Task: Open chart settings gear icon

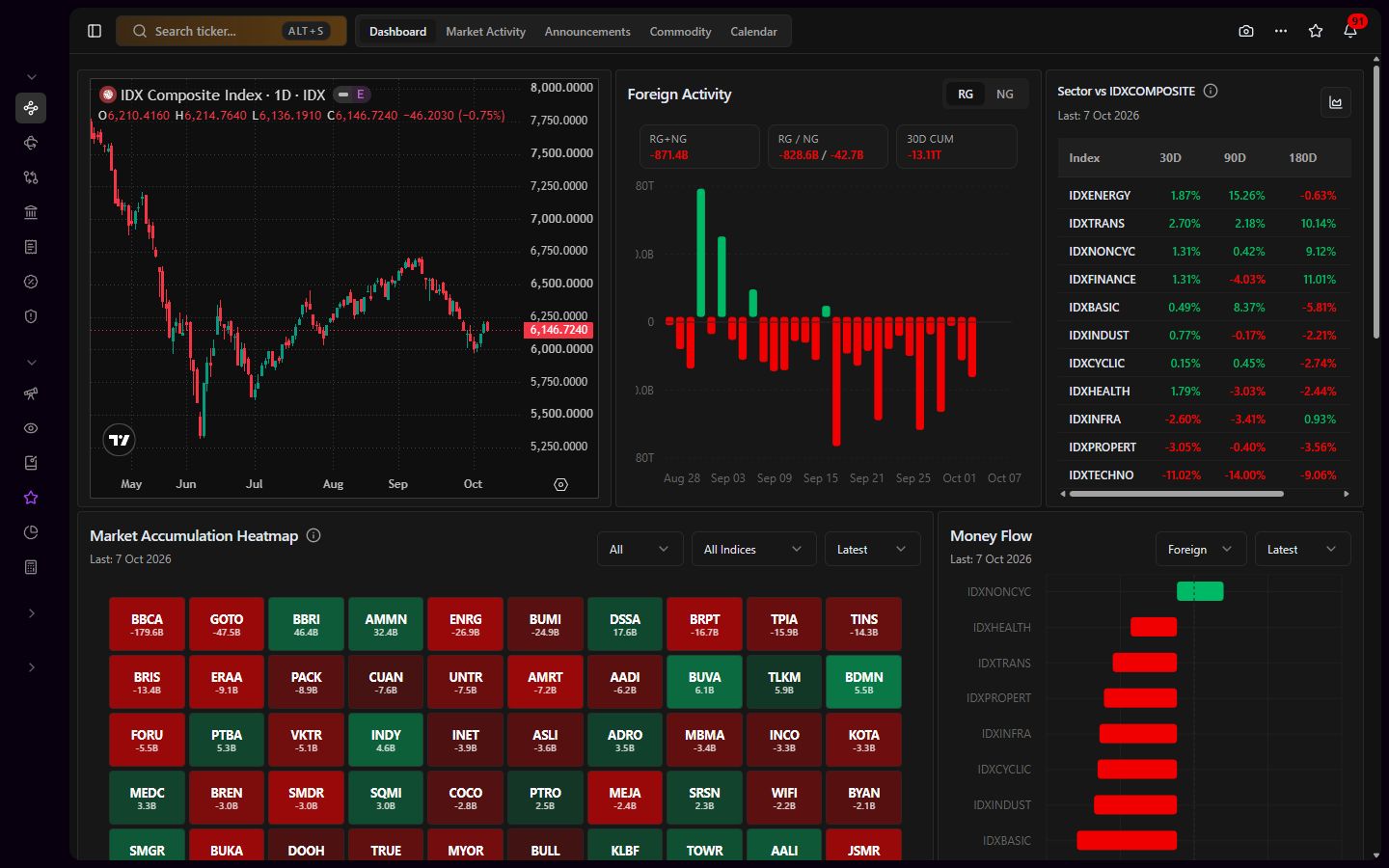Action: coord(560,484)
